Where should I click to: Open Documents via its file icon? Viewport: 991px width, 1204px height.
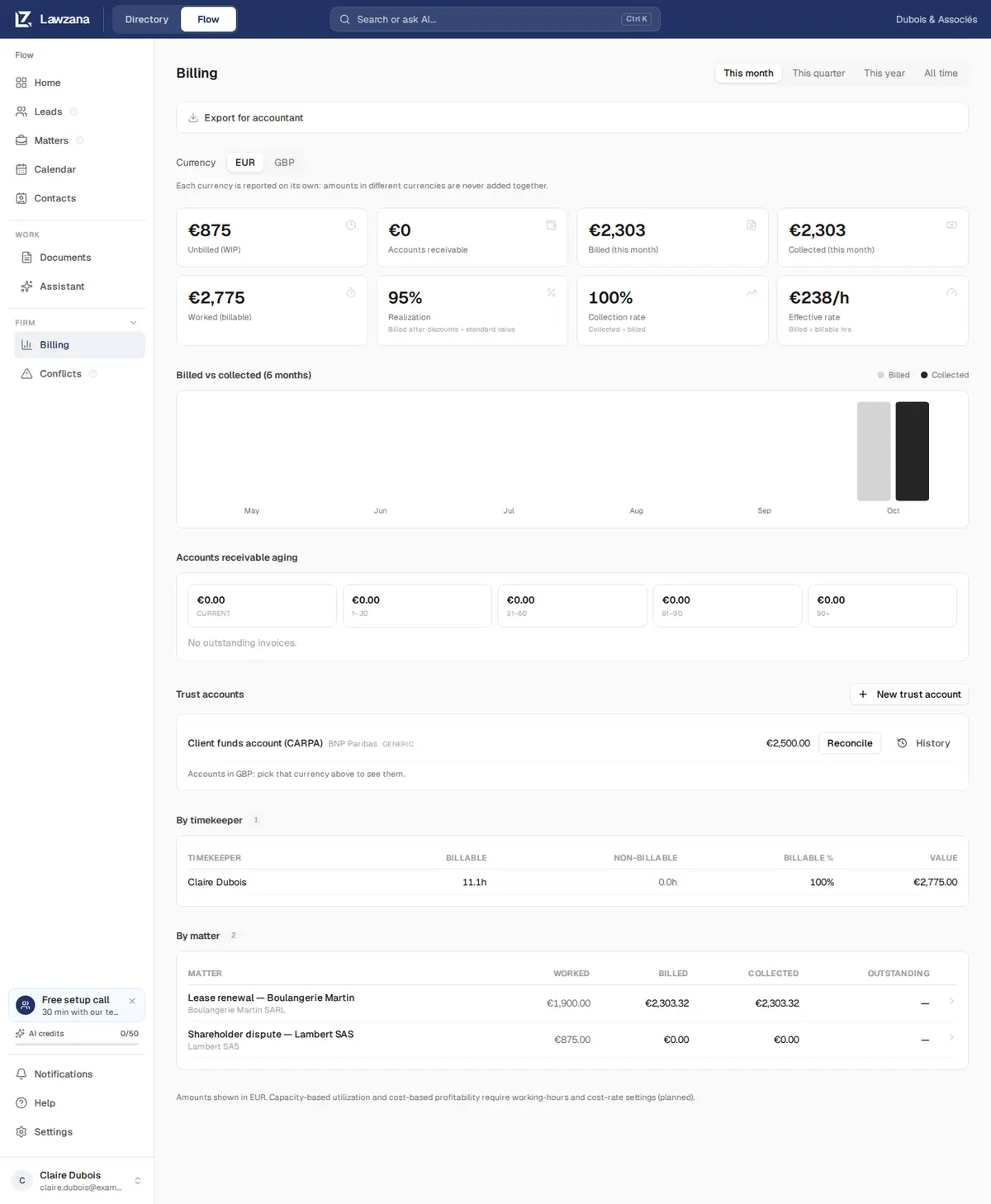(26, 258)
